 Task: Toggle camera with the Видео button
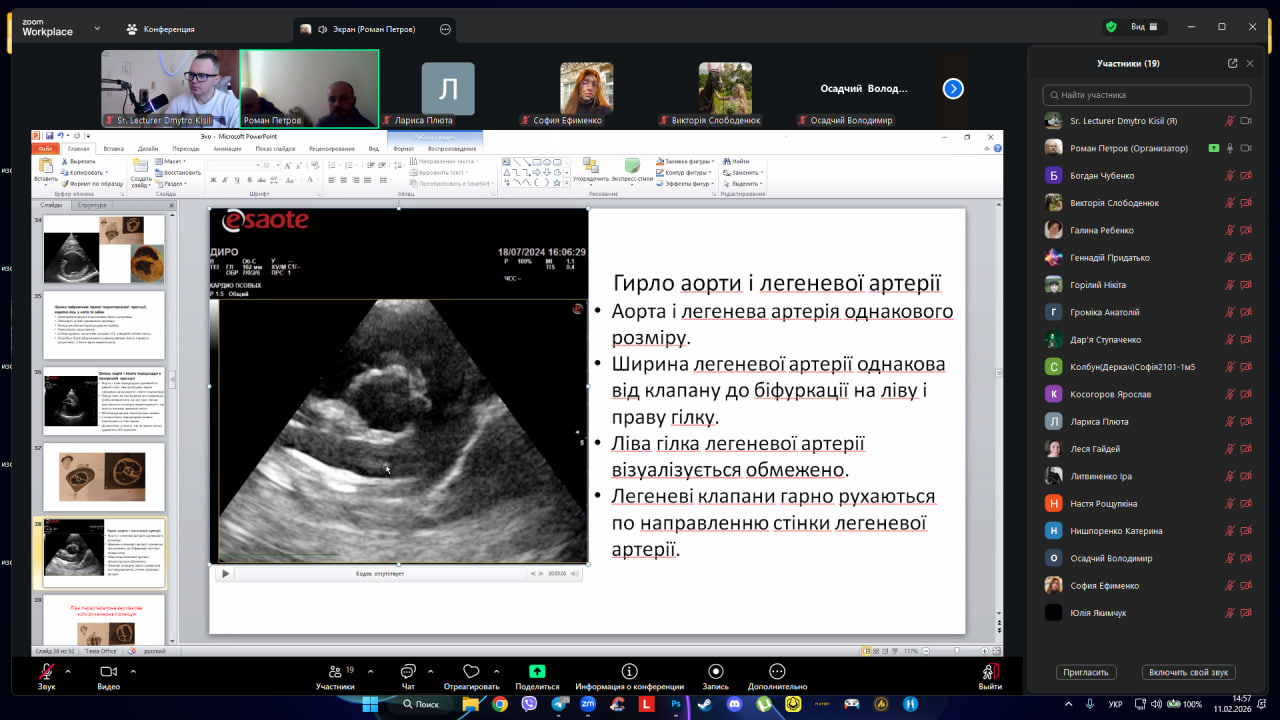tap(108, 672)
